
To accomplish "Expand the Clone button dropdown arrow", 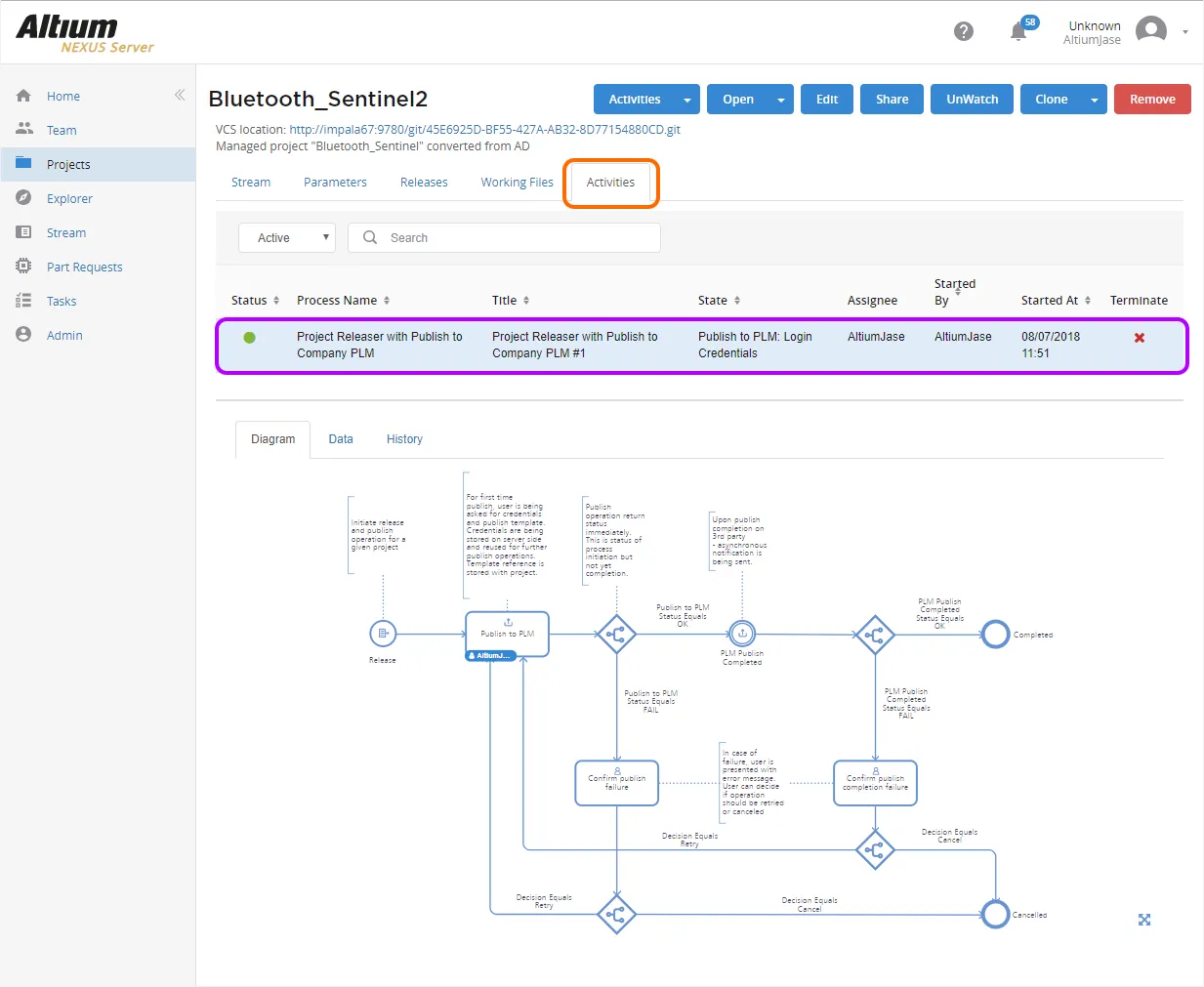I will [1095, 100].
